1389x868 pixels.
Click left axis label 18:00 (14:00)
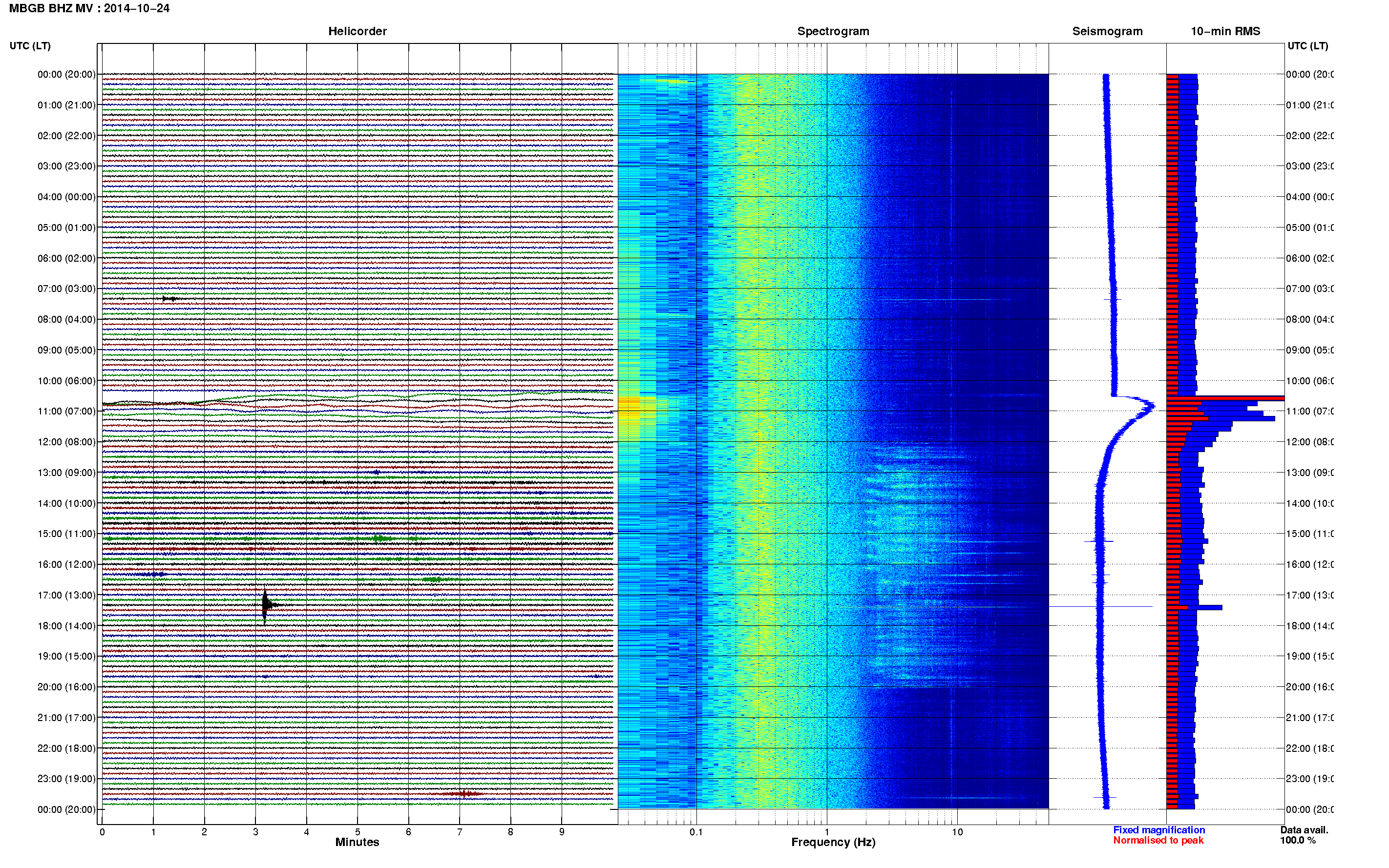click(66, 626)
